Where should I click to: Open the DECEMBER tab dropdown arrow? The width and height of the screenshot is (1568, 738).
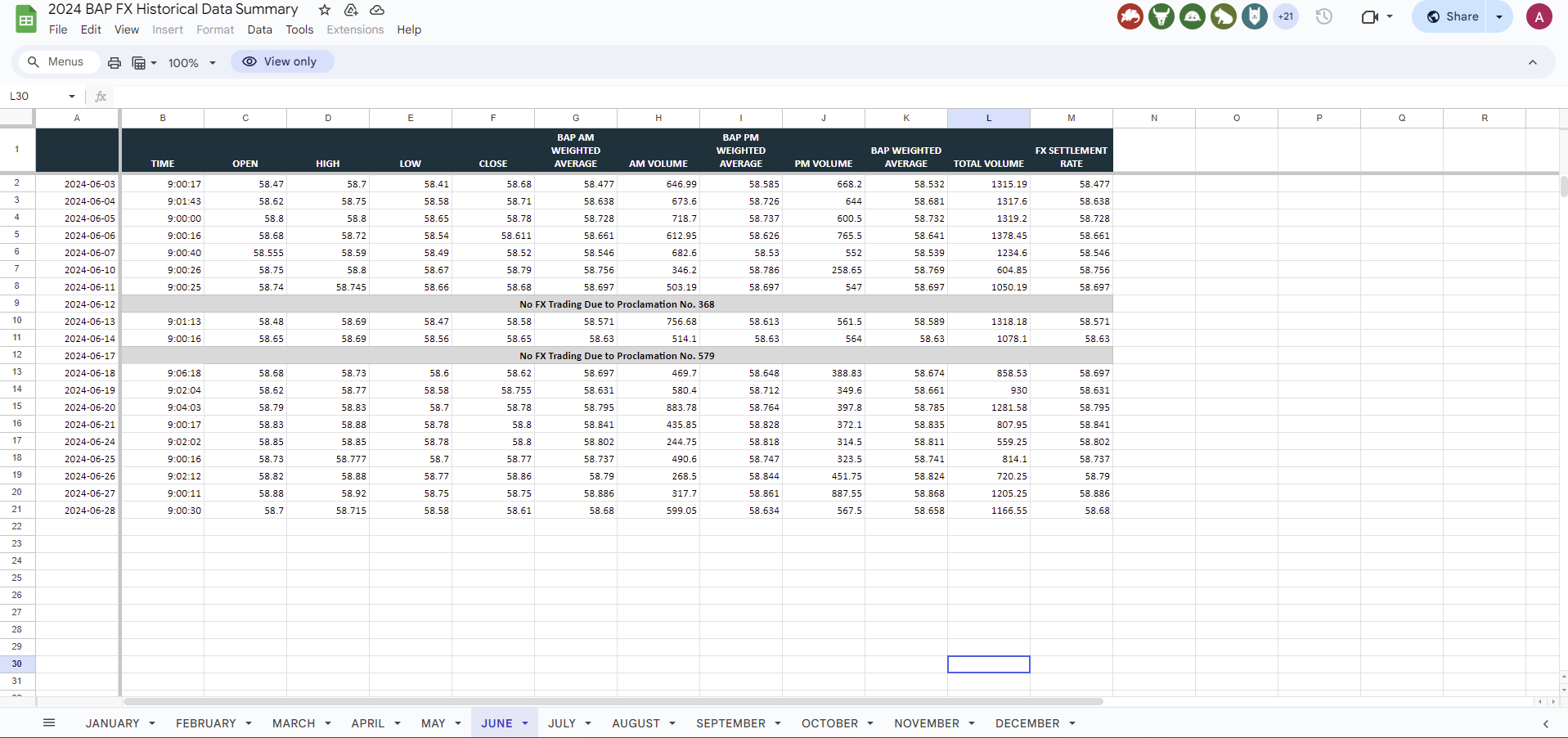[1072, 723]
